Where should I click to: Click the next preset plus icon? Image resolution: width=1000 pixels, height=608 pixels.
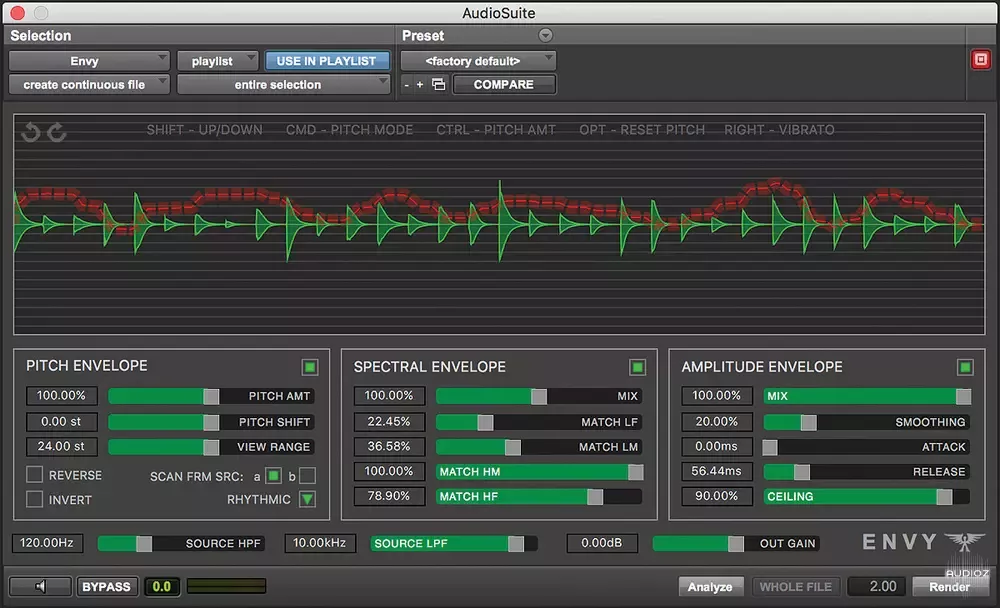coord(420,84)
